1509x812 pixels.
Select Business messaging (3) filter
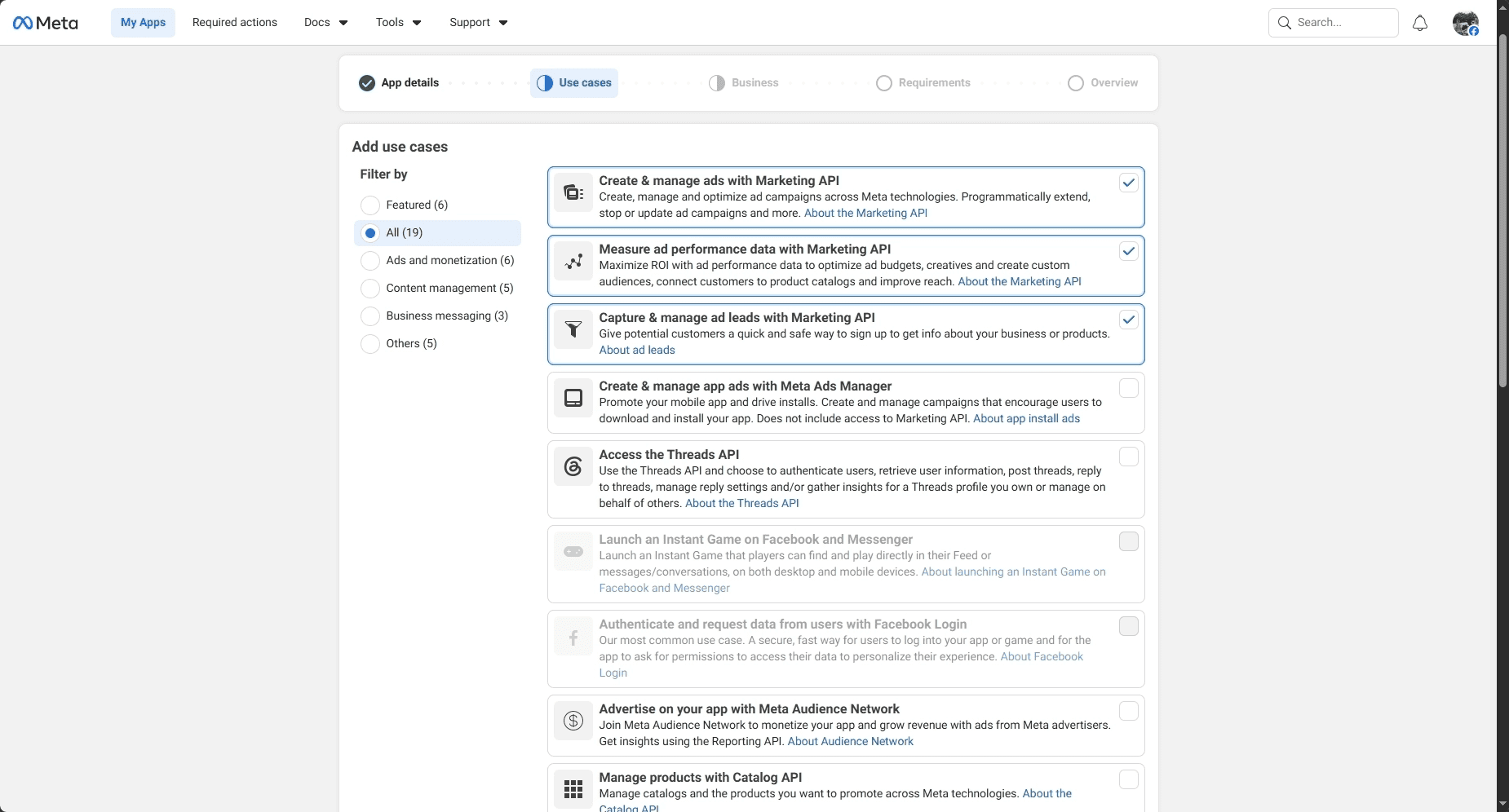coord(438,316)
